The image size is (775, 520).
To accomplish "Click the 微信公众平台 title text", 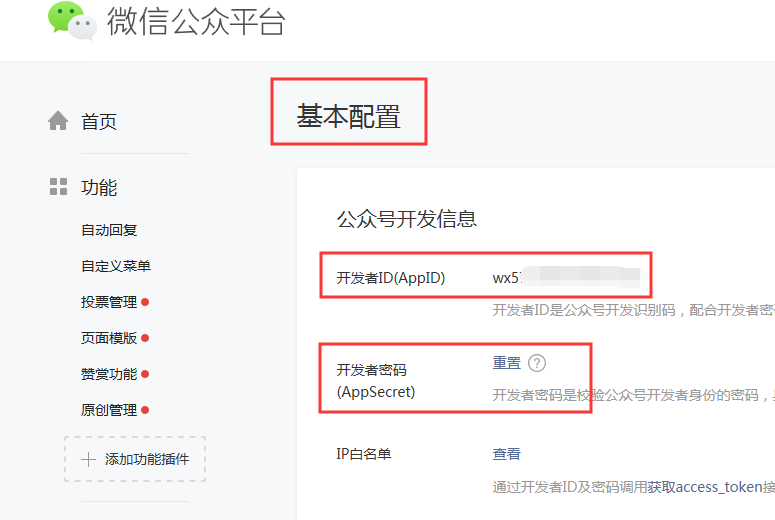I will [x=196, y=21].
